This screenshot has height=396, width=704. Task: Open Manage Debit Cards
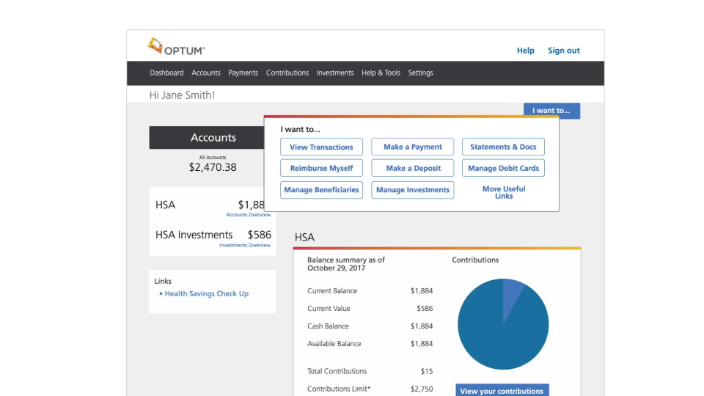(503, 168)
